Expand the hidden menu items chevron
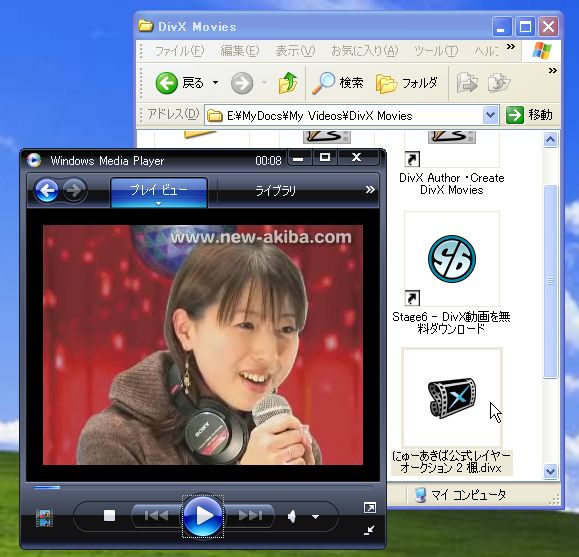The width and height of the screenshot is (579, 557). tap(511, 47)
